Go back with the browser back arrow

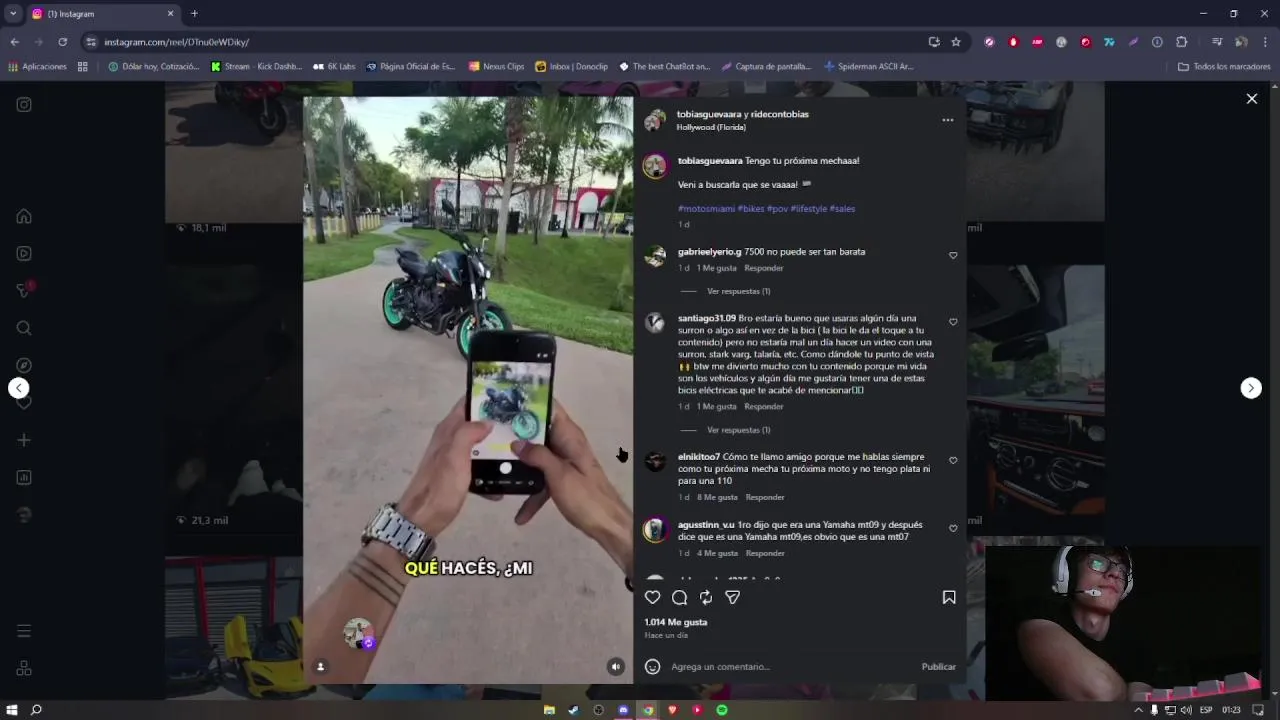pos(14,42)
